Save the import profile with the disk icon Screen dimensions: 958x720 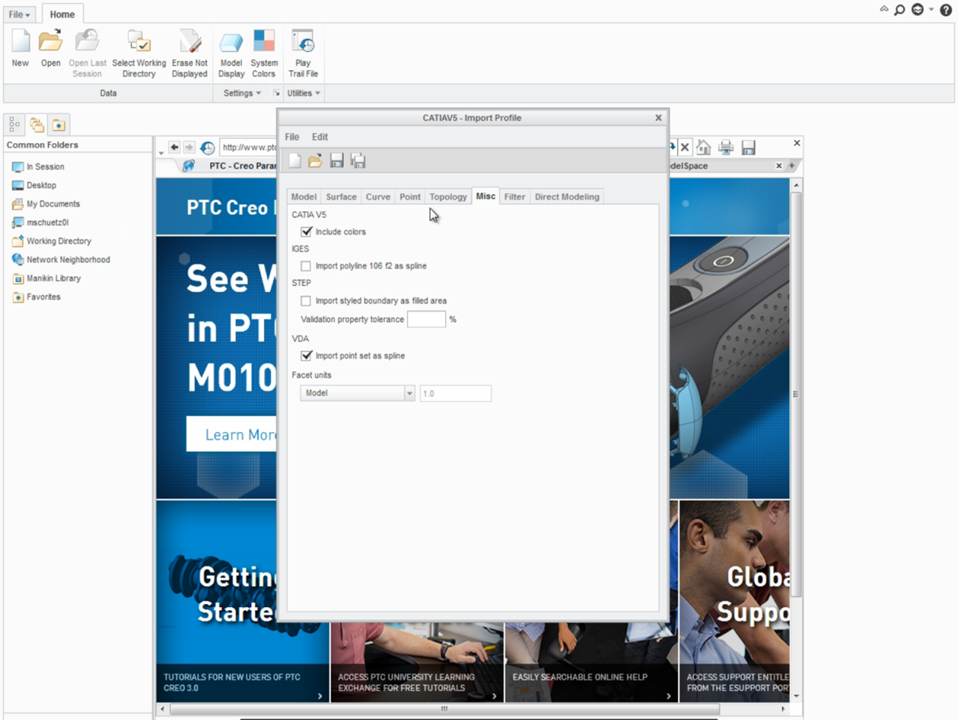(337, 161)
